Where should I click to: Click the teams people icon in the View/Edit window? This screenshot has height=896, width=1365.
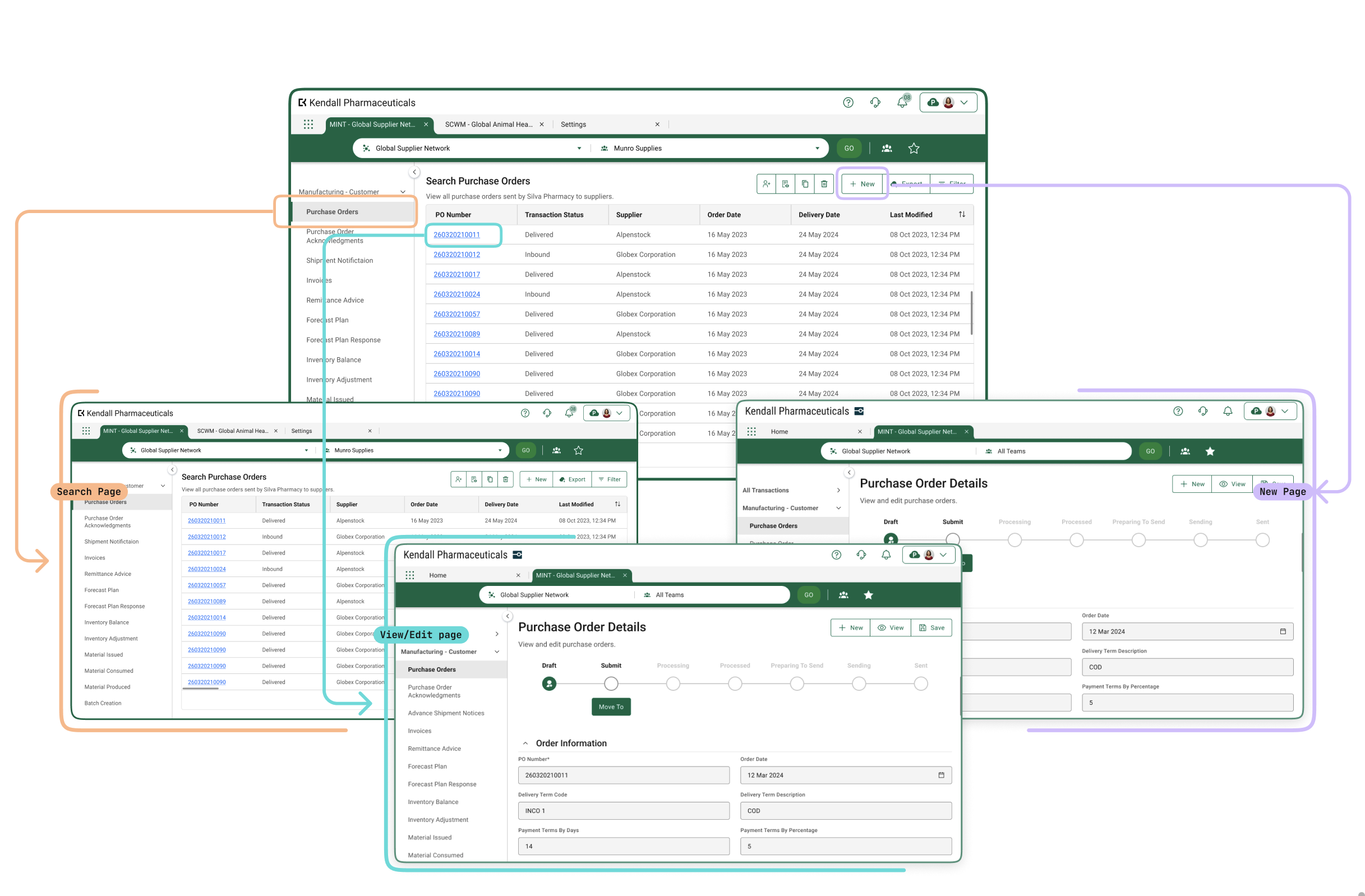pyautogui.click(x=843, y=595)
